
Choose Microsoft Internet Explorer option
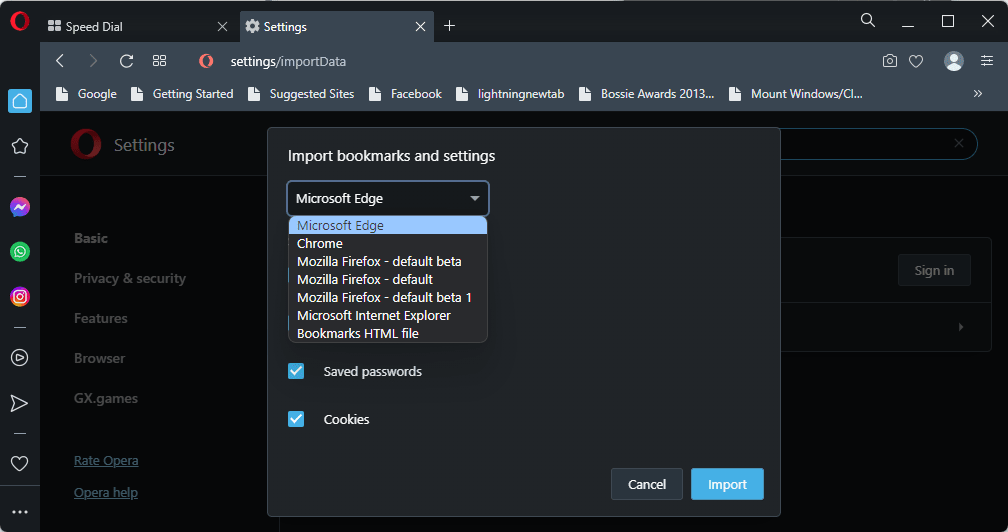388,315
